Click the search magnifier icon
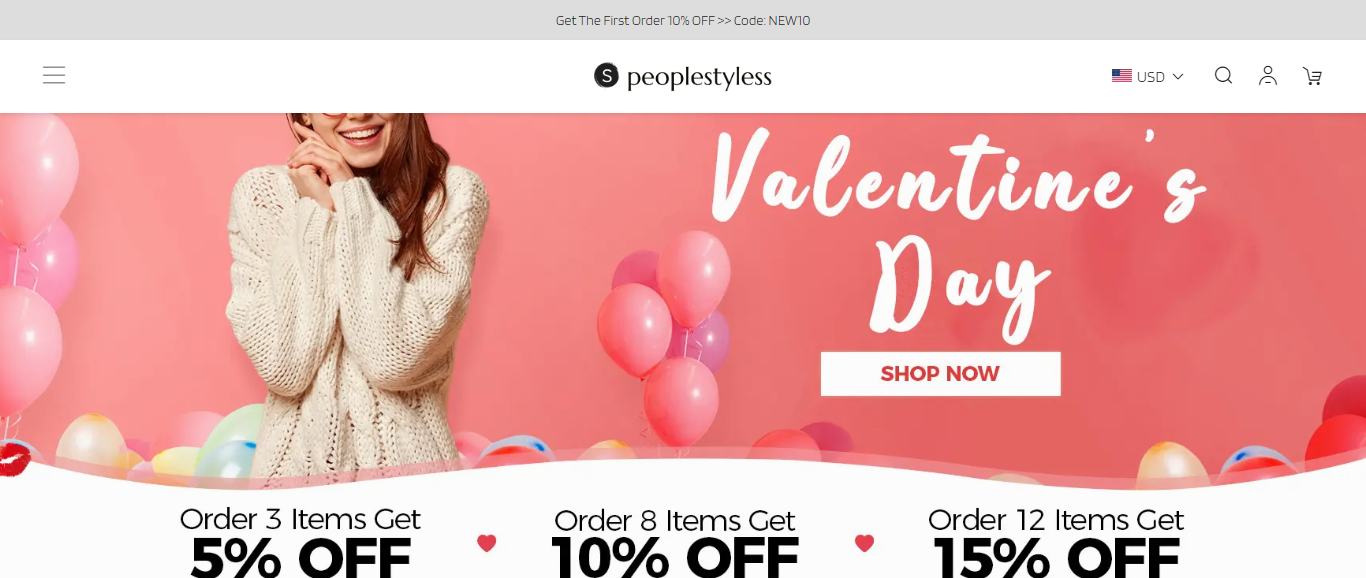Viewport: 1366px width, 578px height. 1223,76
